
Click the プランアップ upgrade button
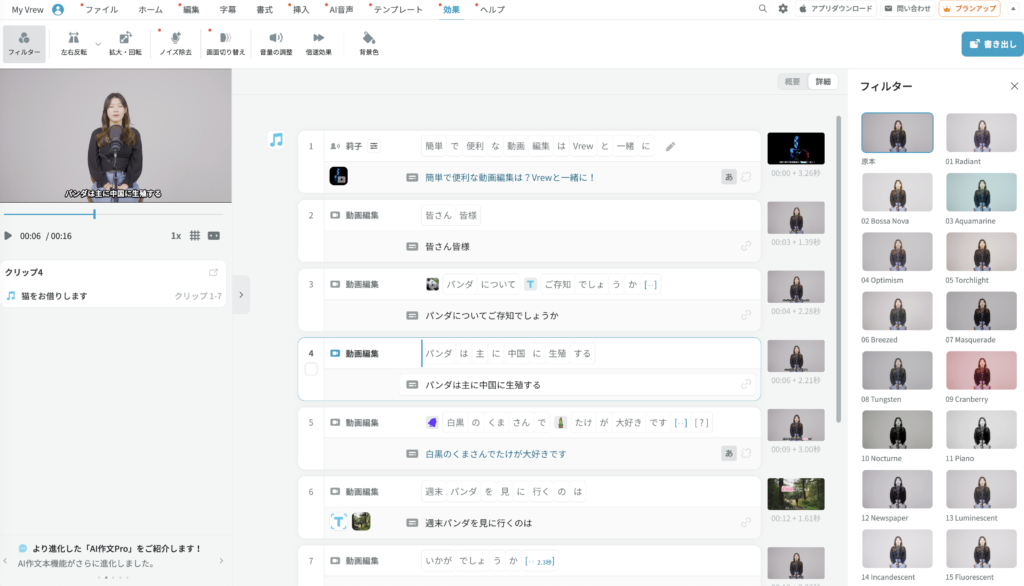[969, 9]
